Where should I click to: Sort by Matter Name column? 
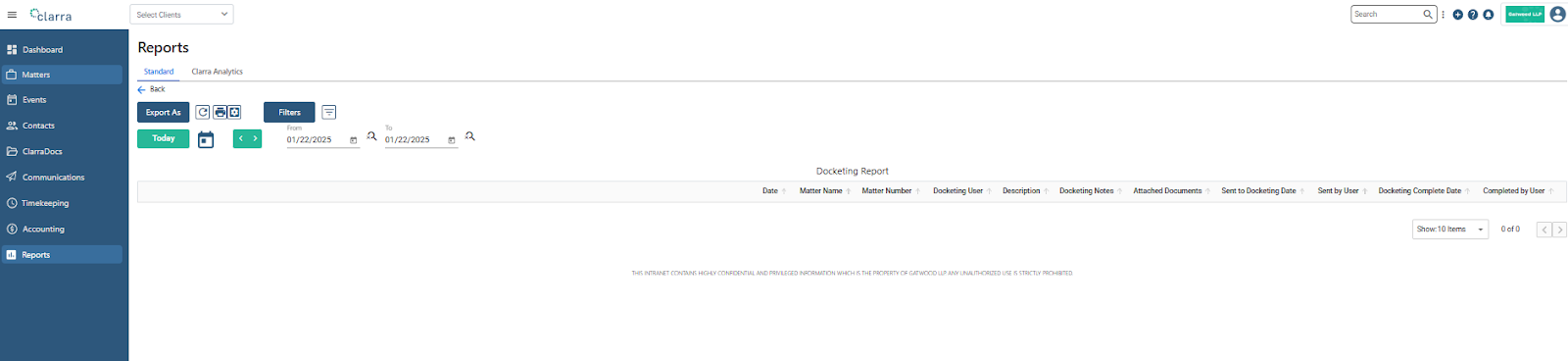click(x=824, y=191)
